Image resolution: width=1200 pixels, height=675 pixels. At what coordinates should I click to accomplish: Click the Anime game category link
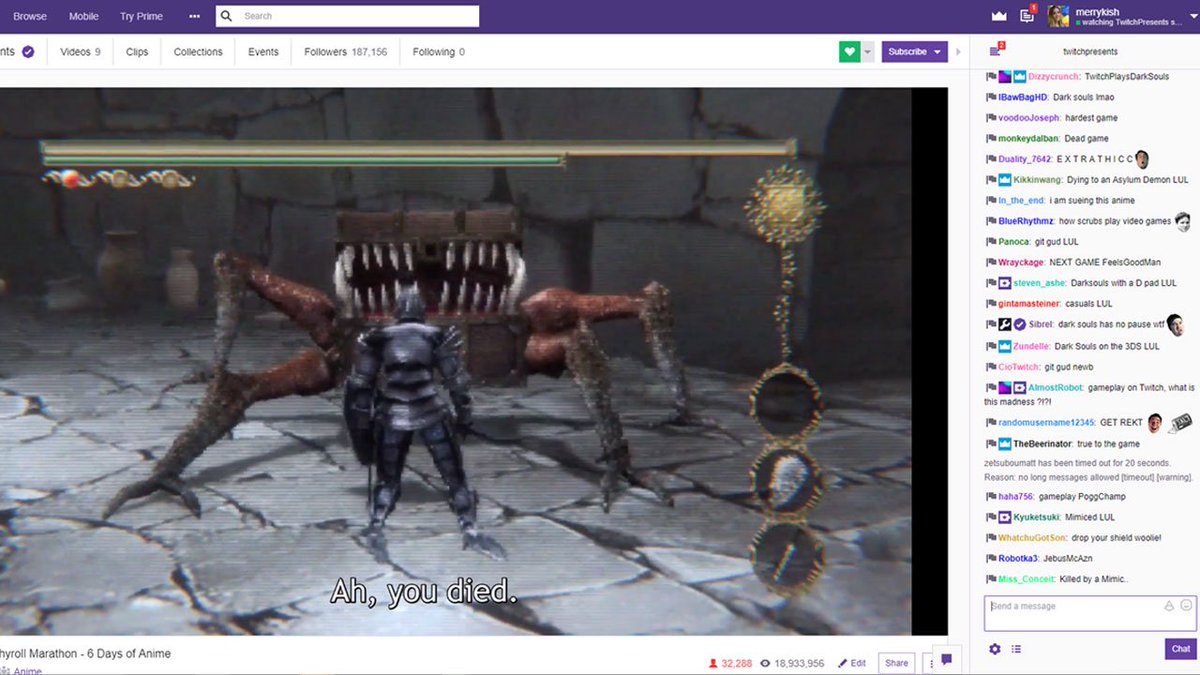(28, 671)
